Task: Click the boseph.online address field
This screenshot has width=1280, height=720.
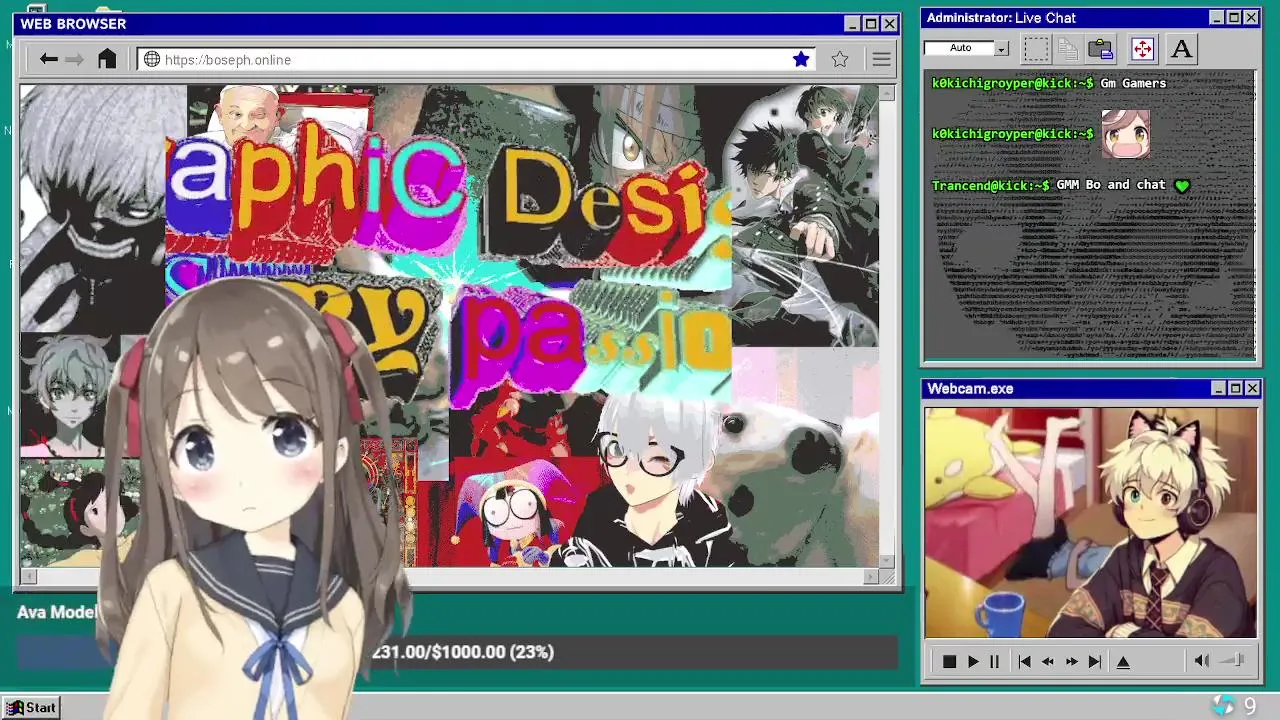Action: (478, 60)
